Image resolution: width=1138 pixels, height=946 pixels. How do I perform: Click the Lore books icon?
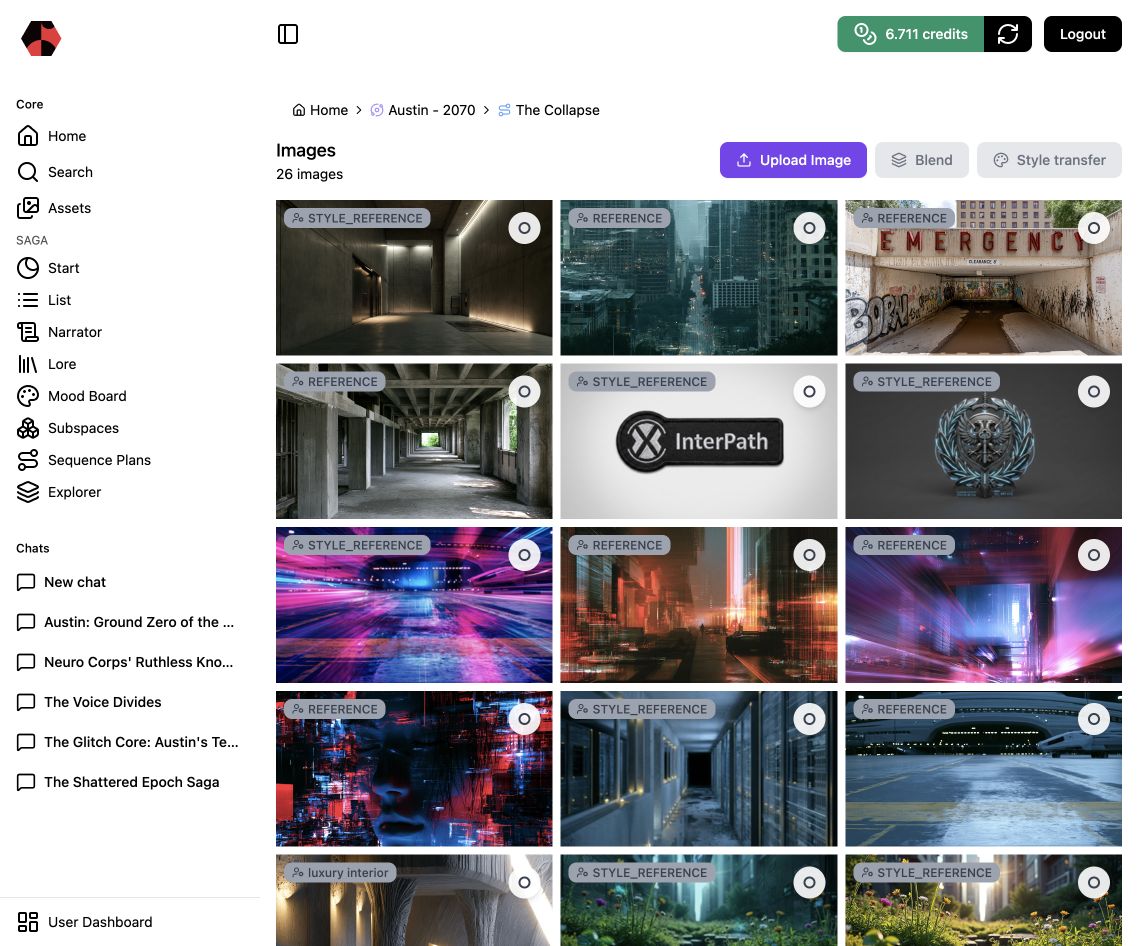click(x=28, y=364)
